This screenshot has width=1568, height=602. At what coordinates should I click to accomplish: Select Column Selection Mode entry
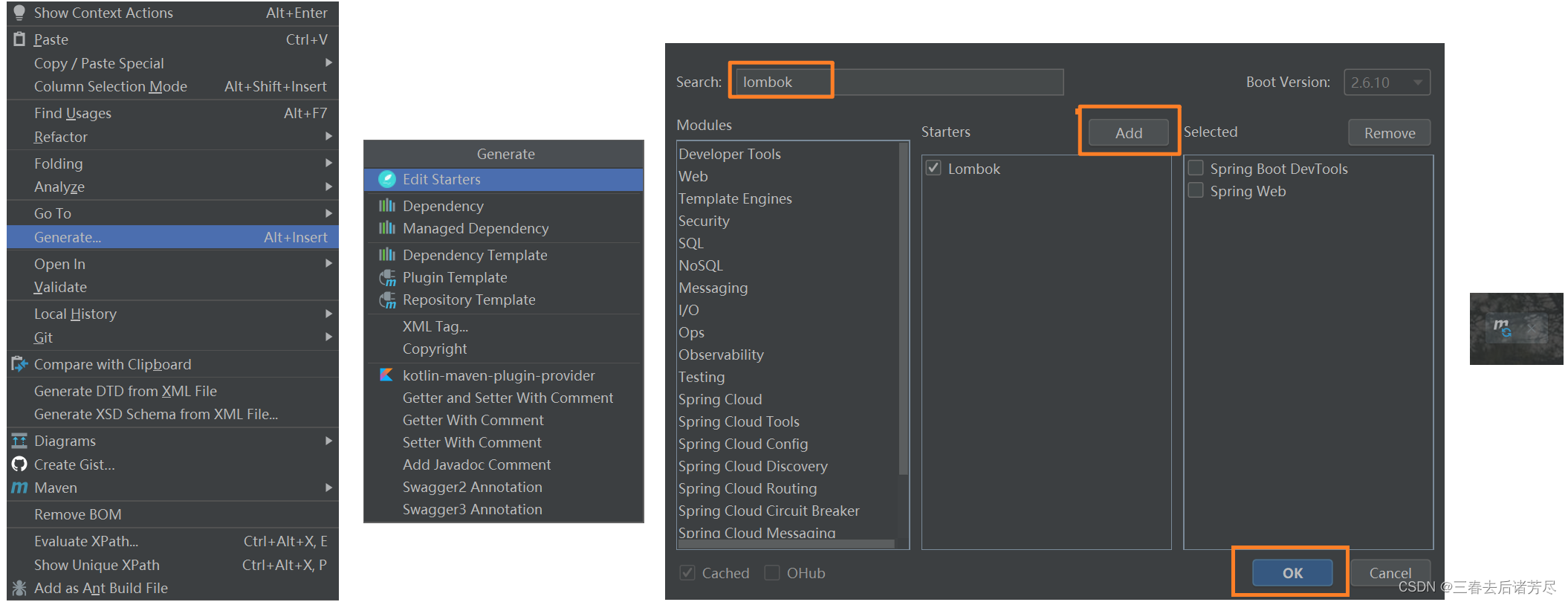[x=172, y=86]
